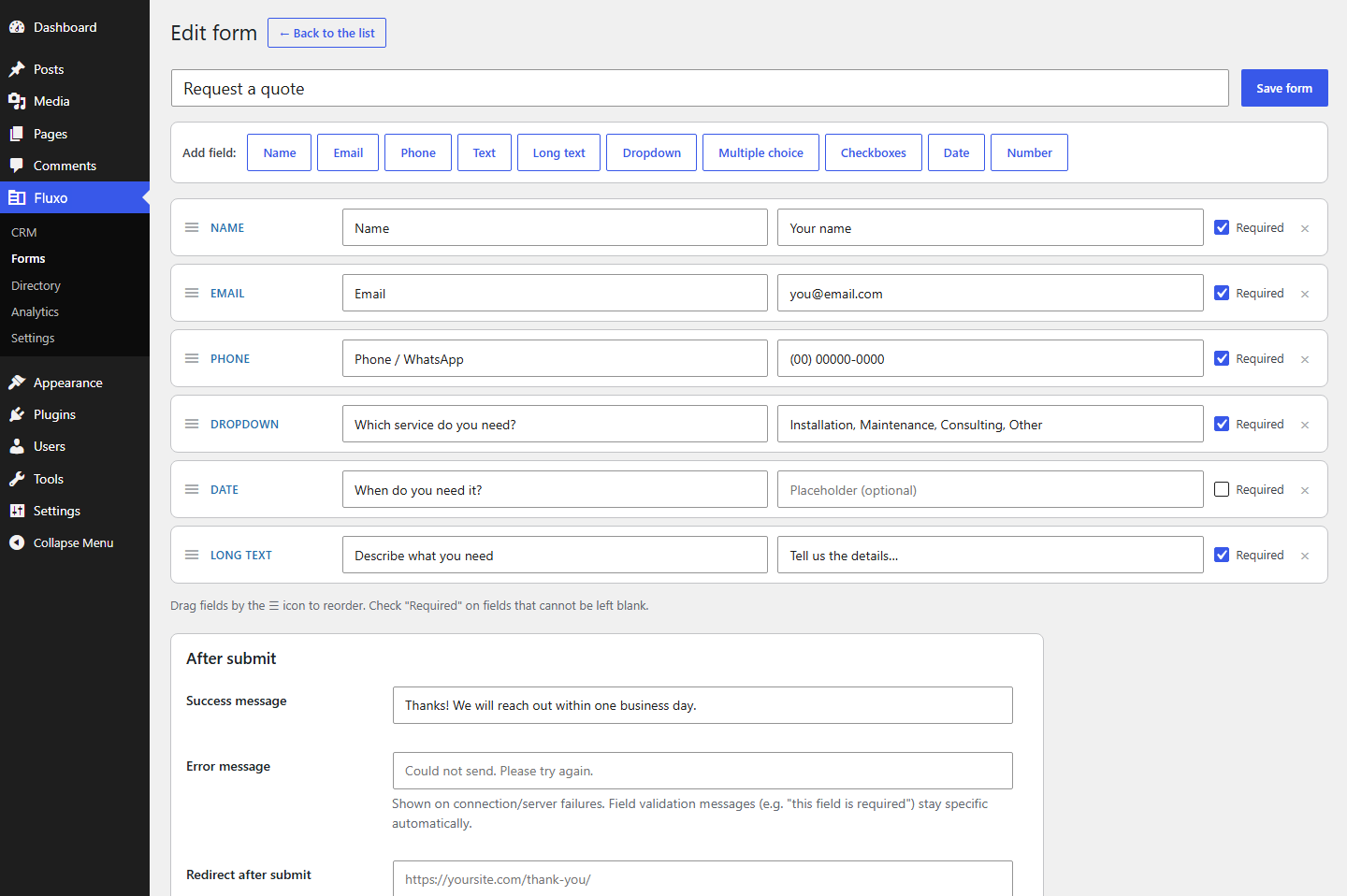
Task: Toggle Required on the LONG TEXT field
Action: click(1222, 555)
